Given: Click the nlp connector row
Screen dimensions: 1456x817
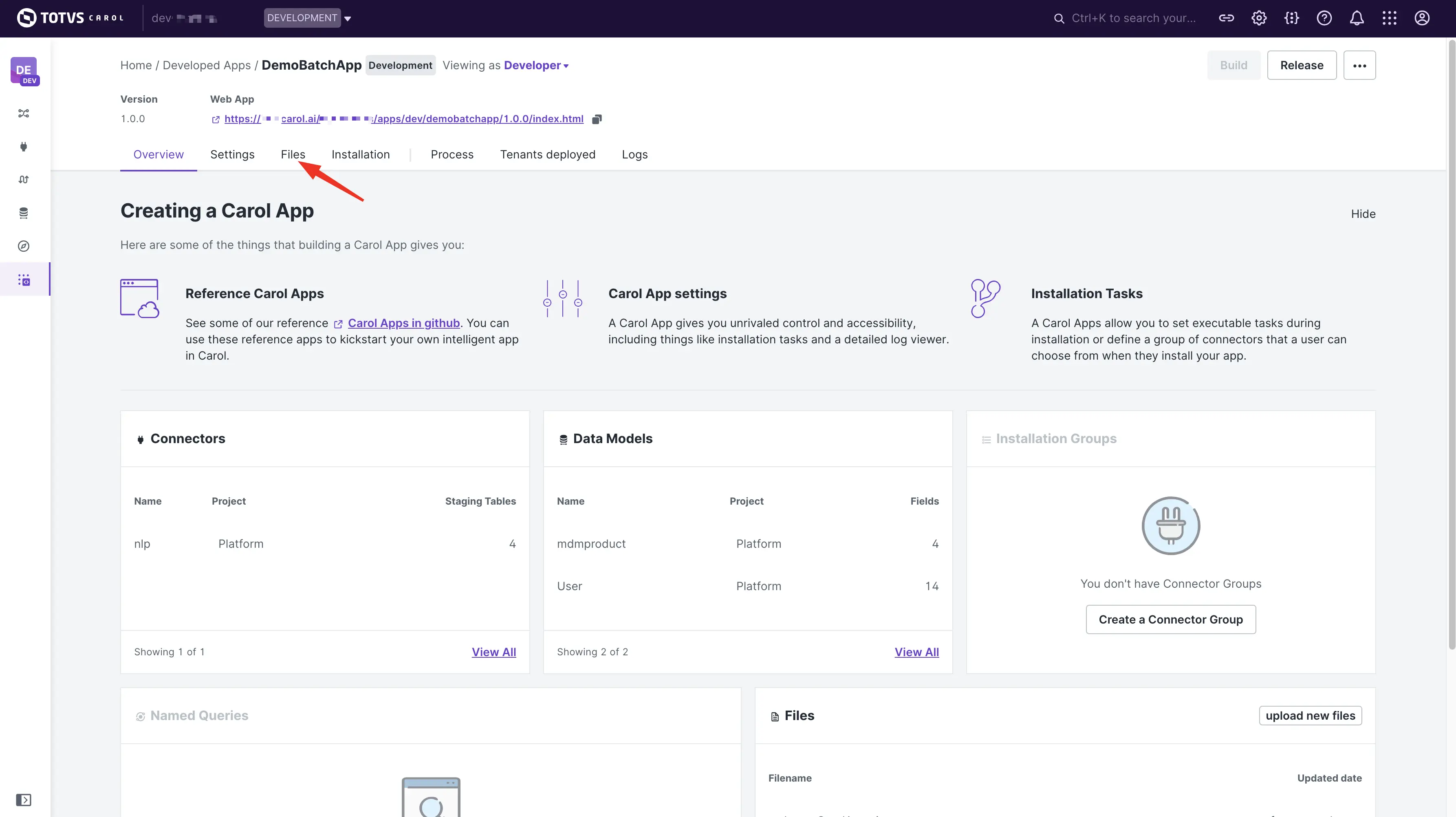Looking at the screenshot, I should coord(325,544).
